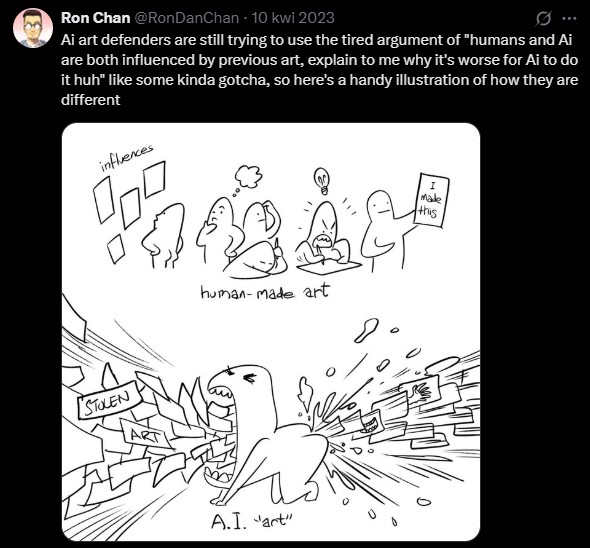Click the "I made this" paper drawing
This screenshot has height=548, width=590.
(431, 199)
